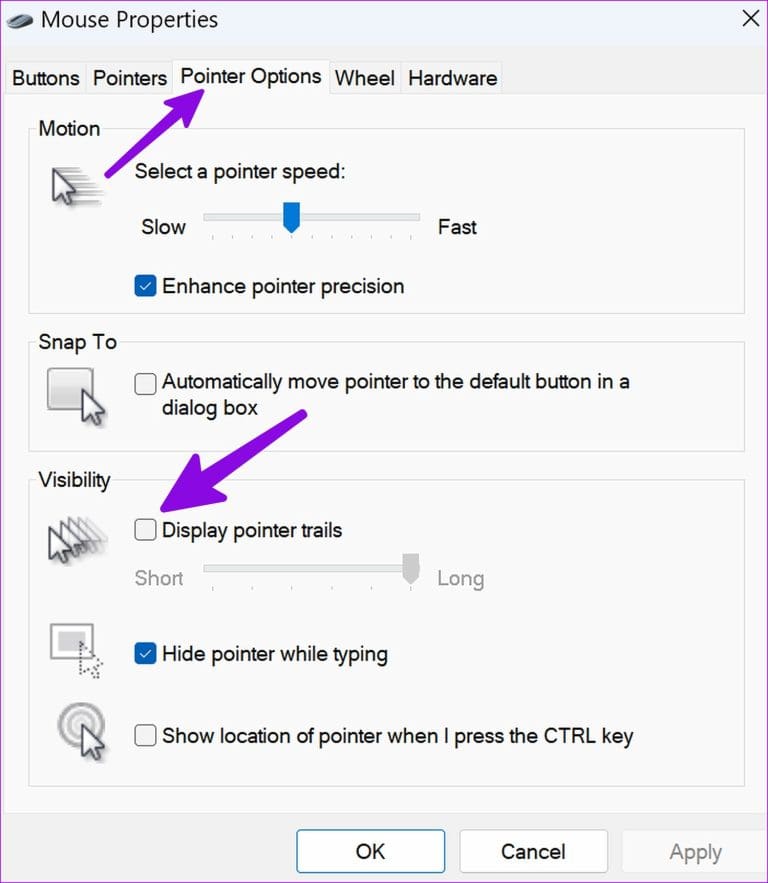The image size is (768, 883).
Task: Click the pointer trail length slider handle
Action: coord(410,570)
